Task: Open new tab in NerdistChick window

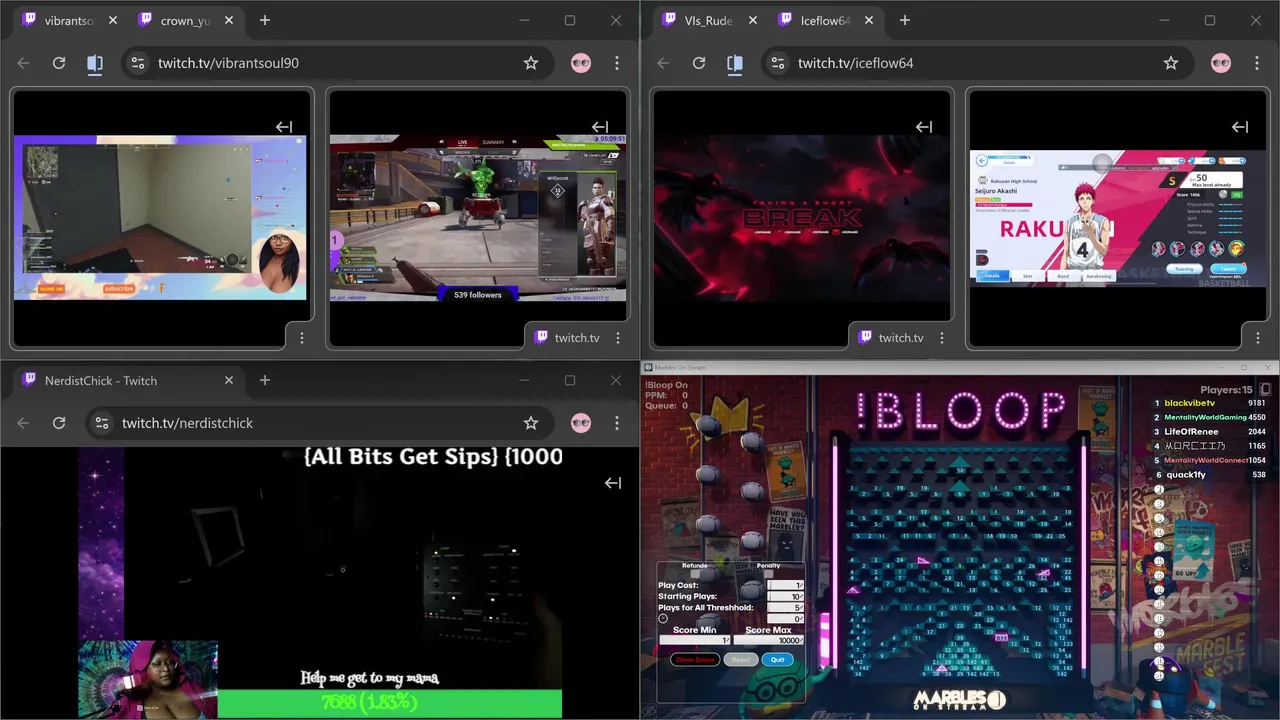Action: pyautogui.click(x=265, y=380)
